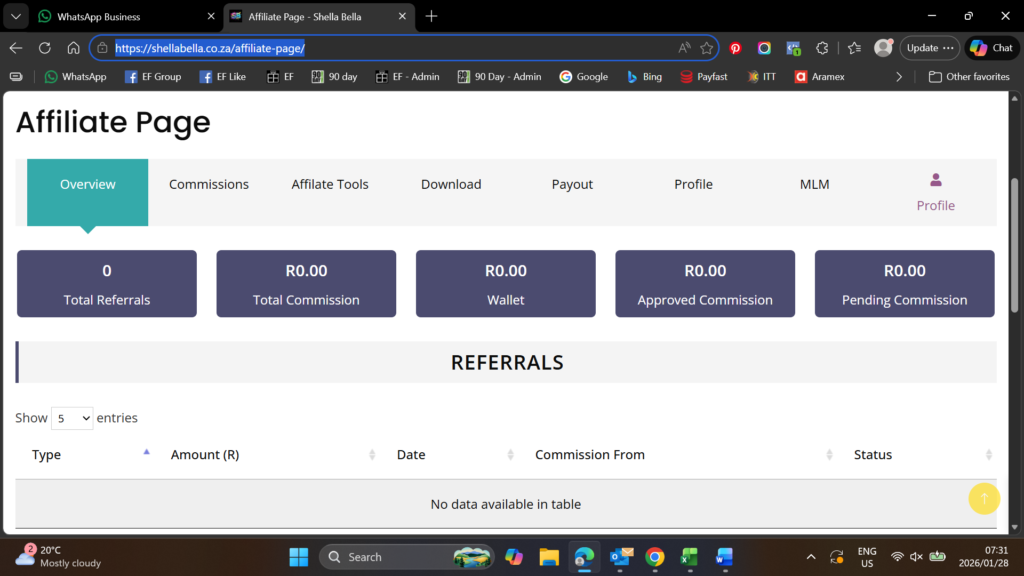Expand the tab list chevron button
The image size is (1024, 576).
click(16, 16)
